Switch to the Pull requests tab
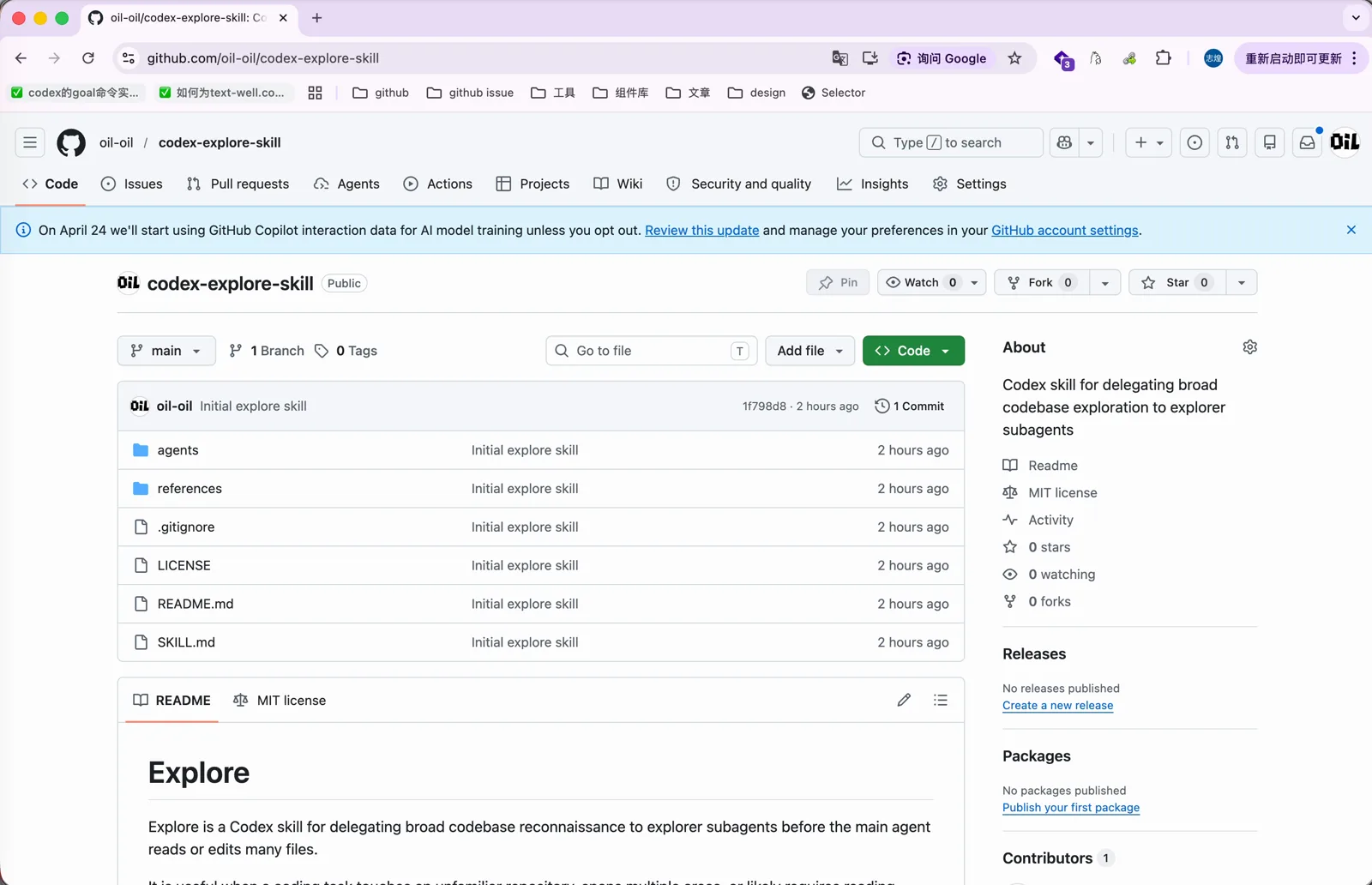The image size is (1372, 885). 238,184
